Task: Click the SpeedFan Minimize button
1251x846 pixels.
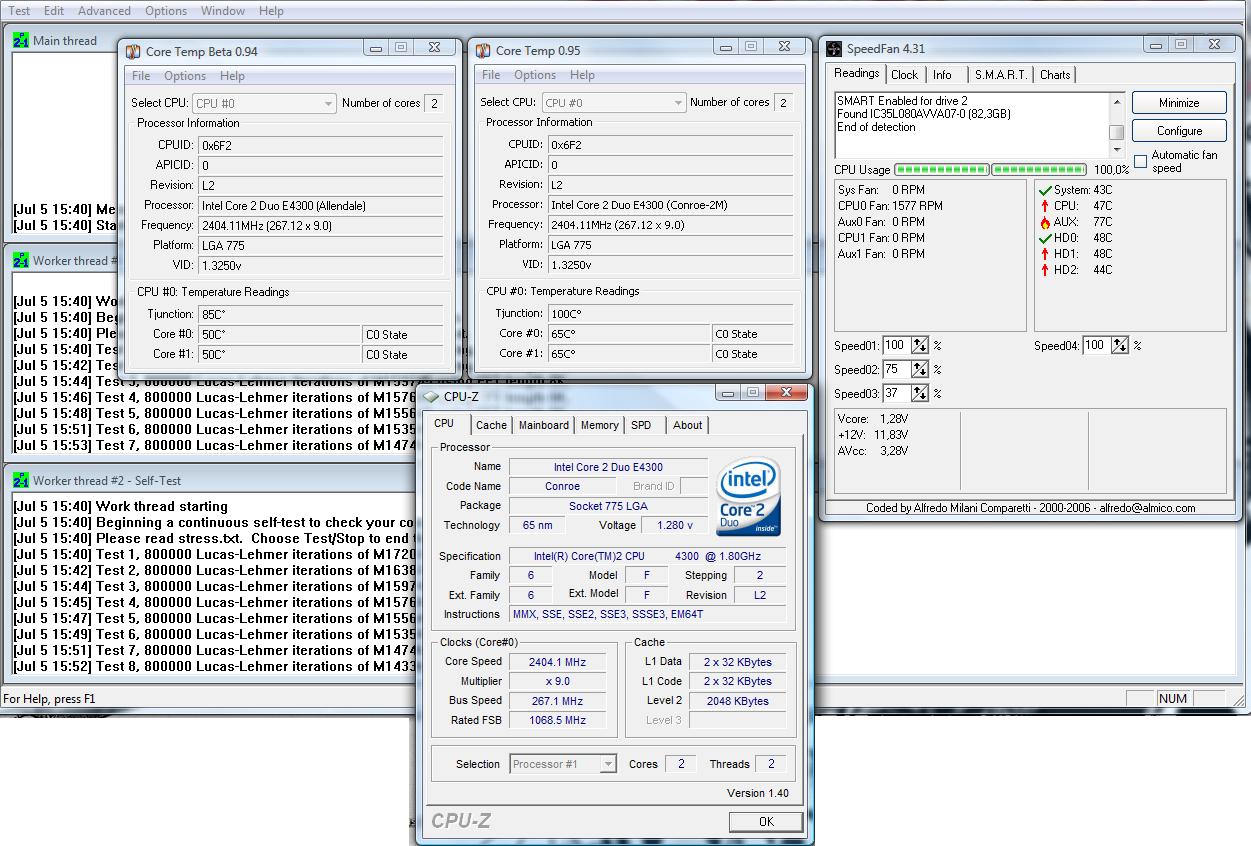Action: pos(1179,103)
